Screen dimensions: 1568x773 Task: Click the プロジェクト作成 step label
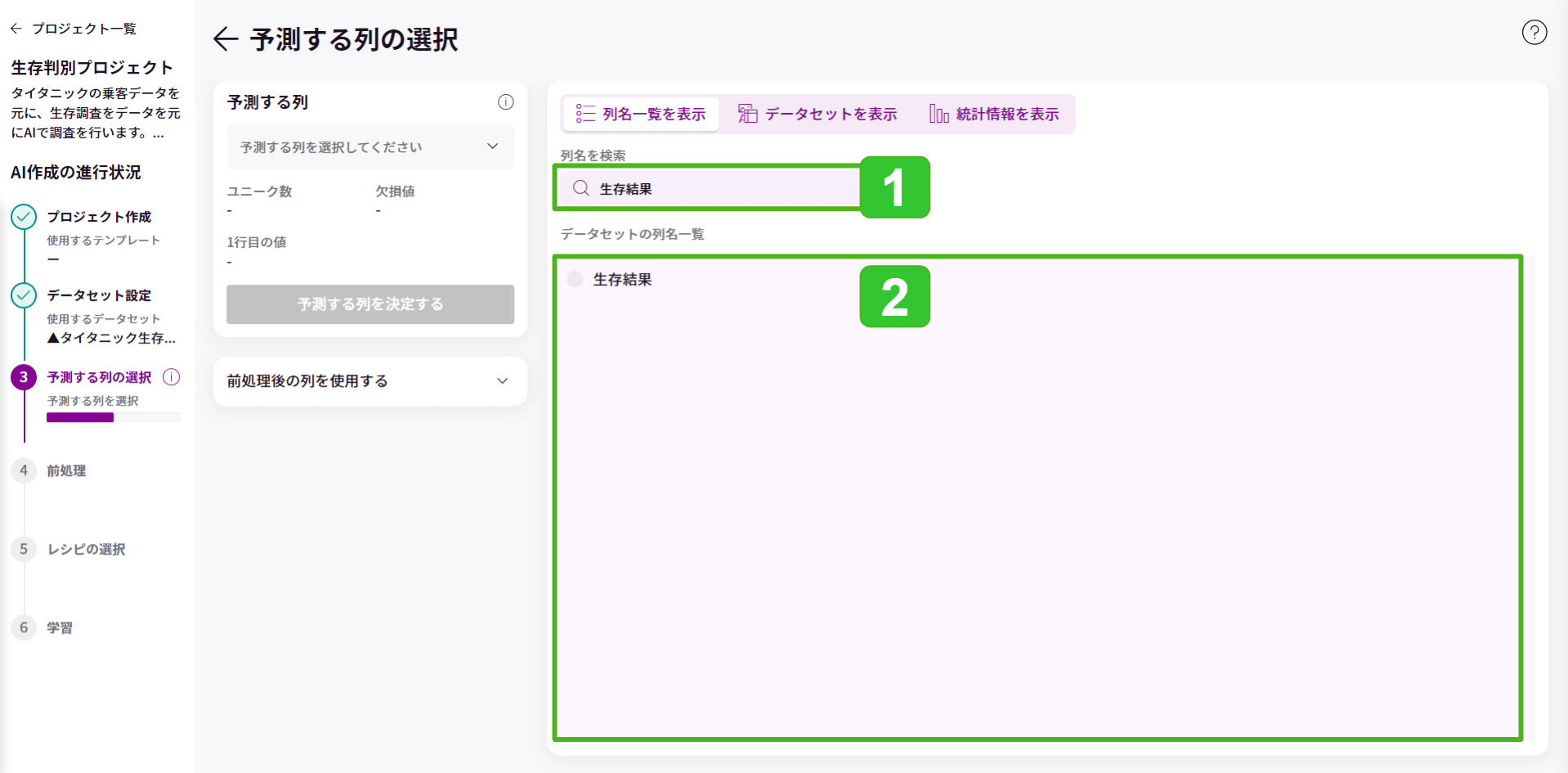tap(99, 217)
